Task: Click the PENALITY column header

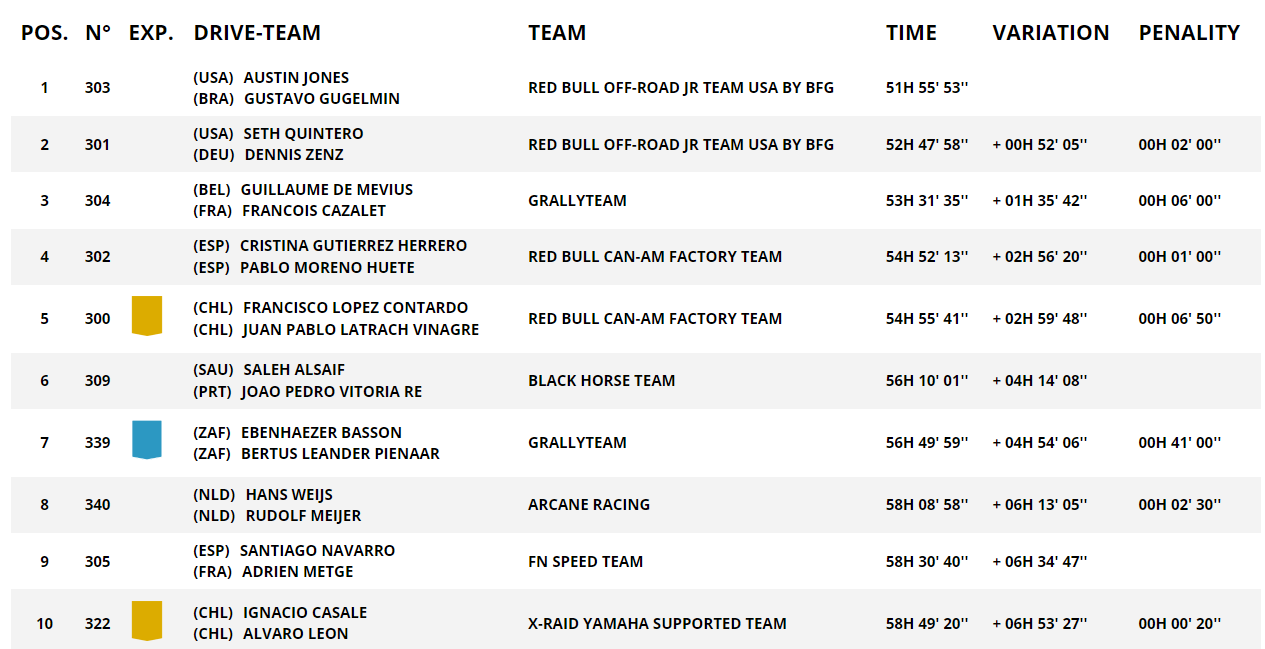Action: point(1189,33)
